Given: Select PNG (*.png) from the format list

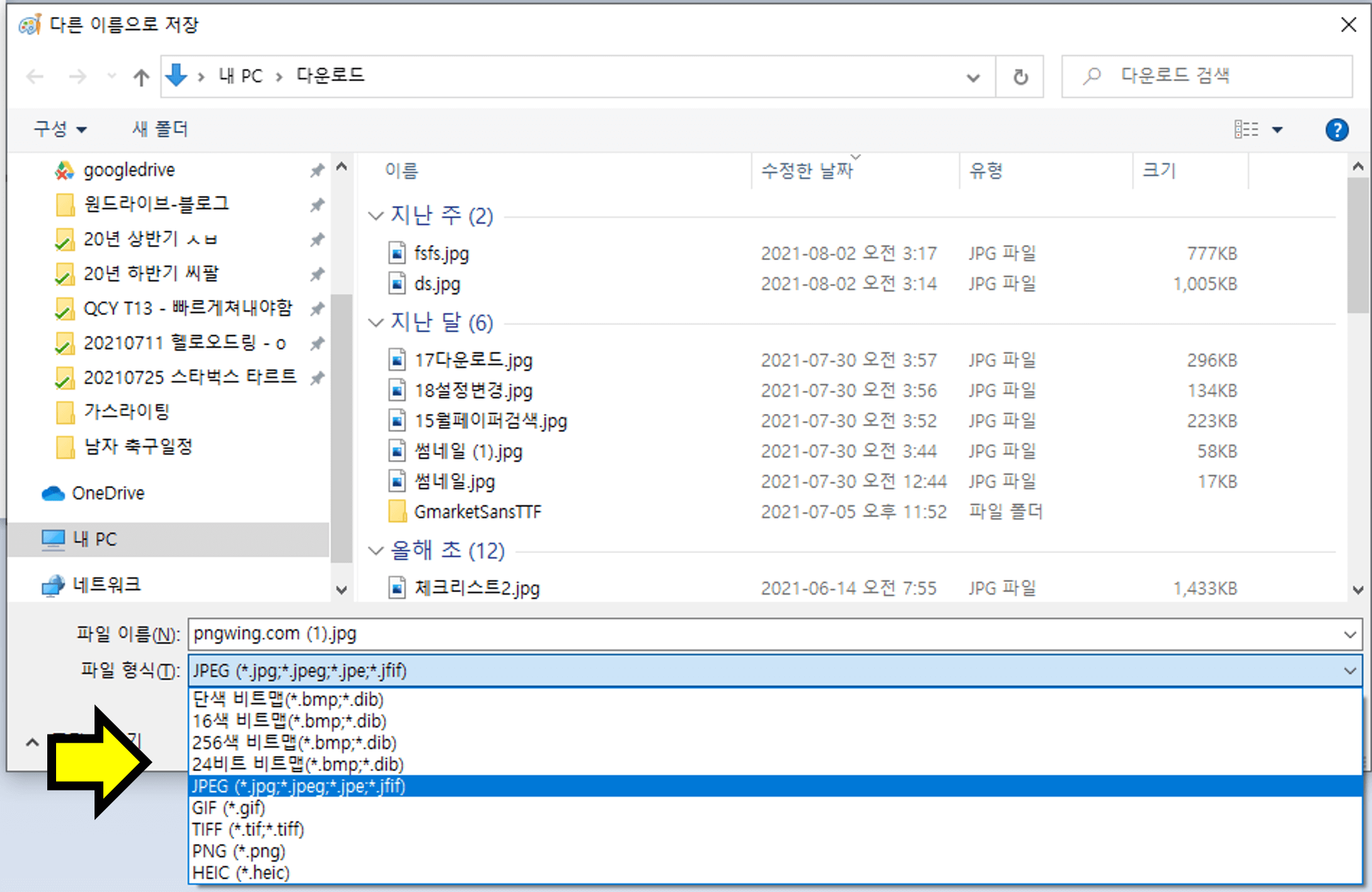Looking at the screenshot, I should (238, 851).
